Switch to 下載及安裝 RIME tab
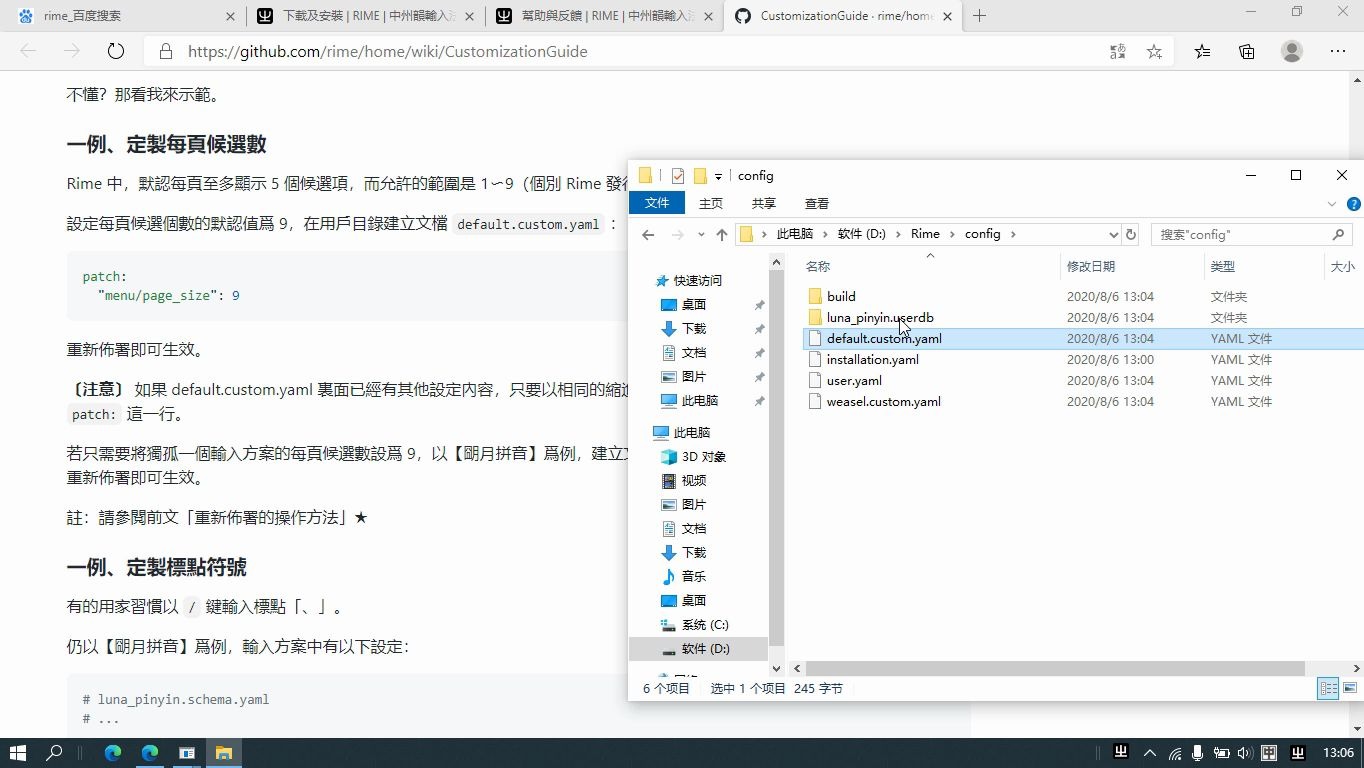1364x768 pixels. click(365, 16)
